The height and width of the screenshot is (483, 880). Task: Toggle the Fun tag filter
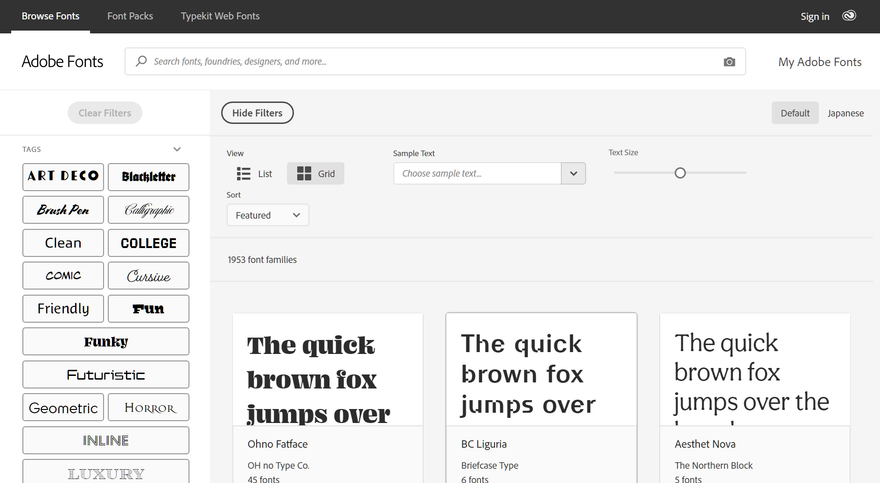point(149,309)
